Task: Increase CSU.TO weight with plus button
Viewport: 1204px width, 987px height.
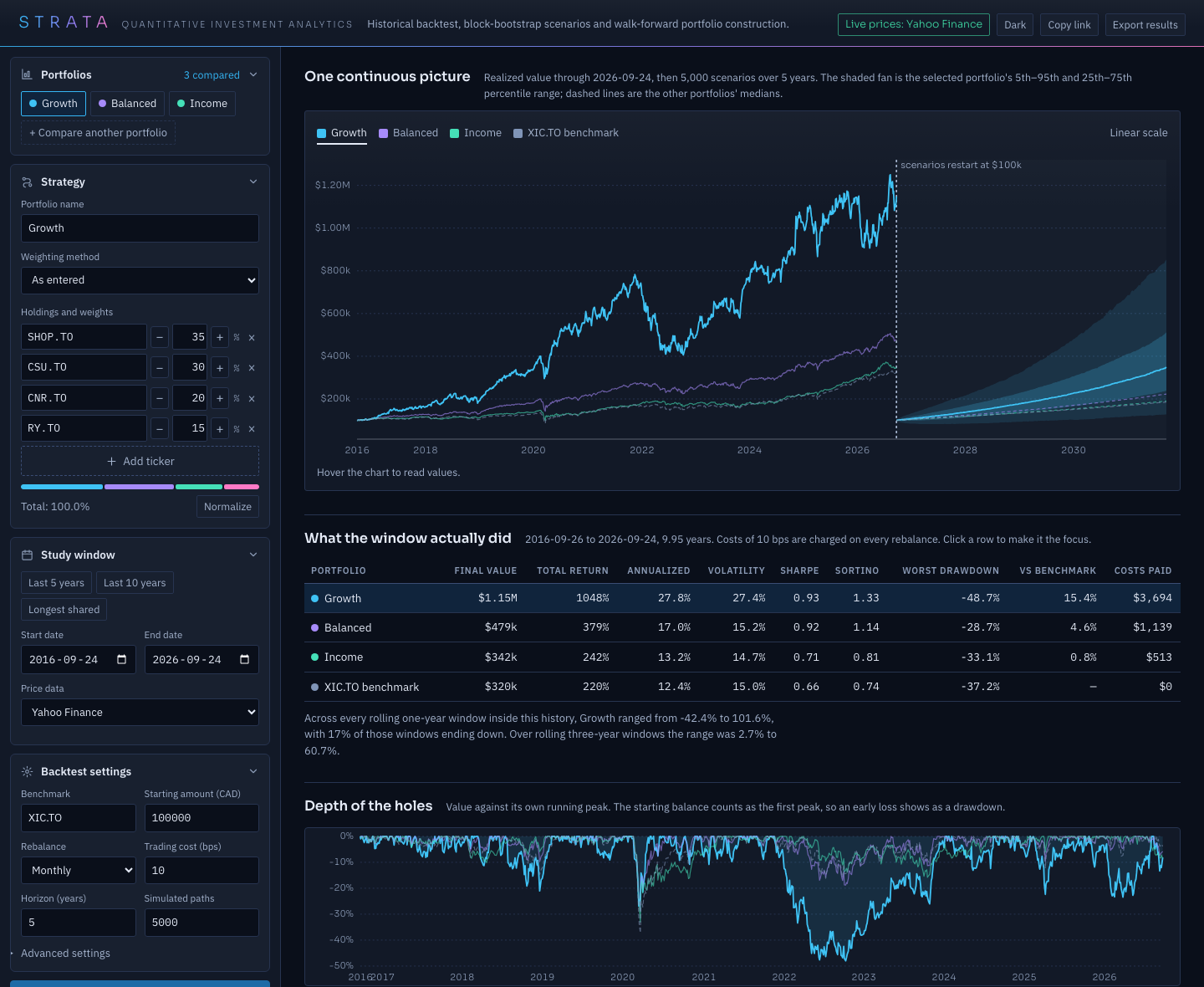Action: click(x=220, y=367)
